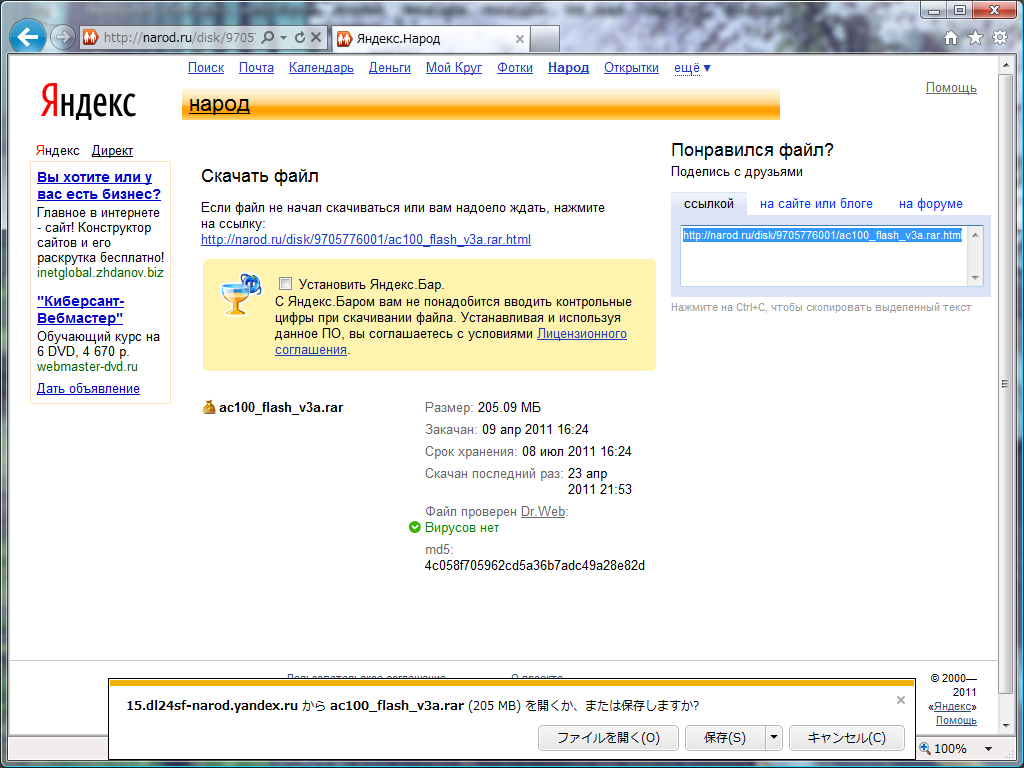Viewport: 1024px width, 768px height.
Task: Click the page scrollbar down arrow
Action: click(x=1006, y=726)
